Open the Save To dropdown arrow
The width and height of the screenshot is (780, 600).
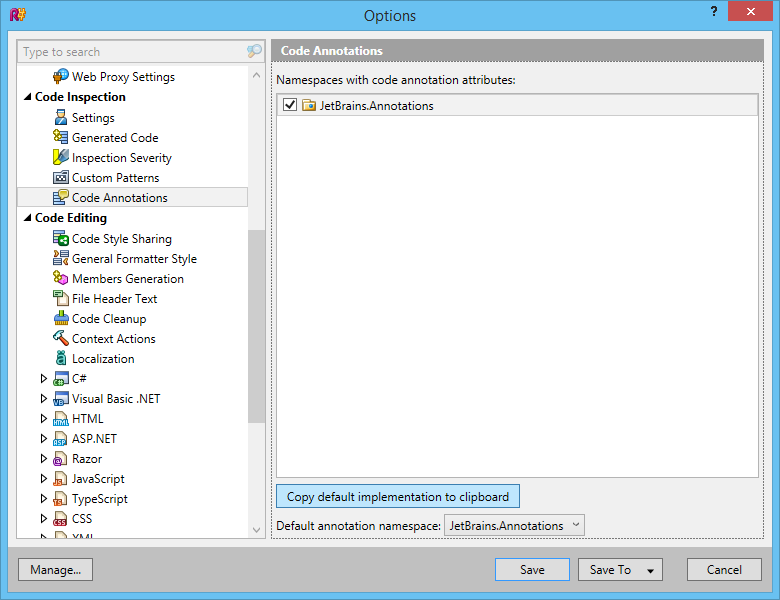tap(650, 570)
